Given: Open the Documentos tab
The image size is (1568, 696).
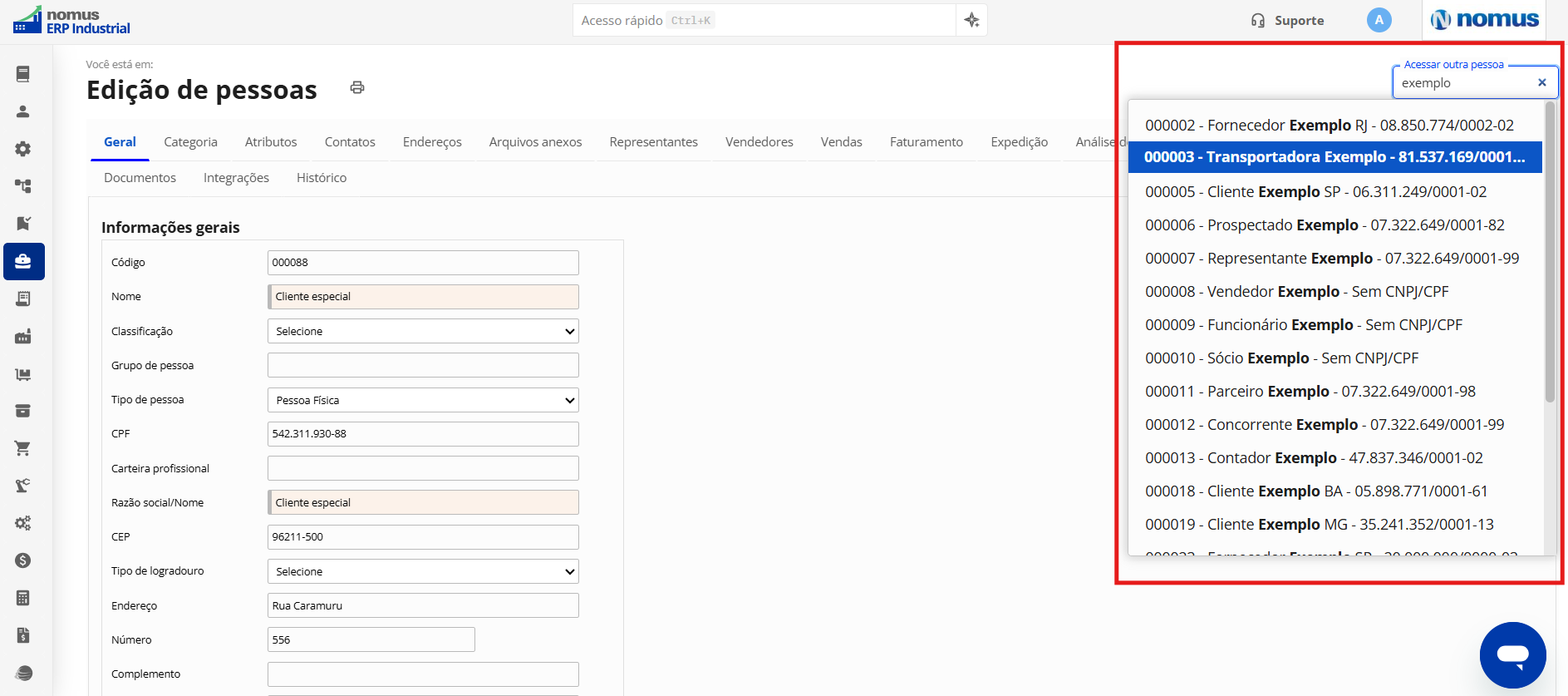Looking at the screenshot, I should (x=140, y=178).
